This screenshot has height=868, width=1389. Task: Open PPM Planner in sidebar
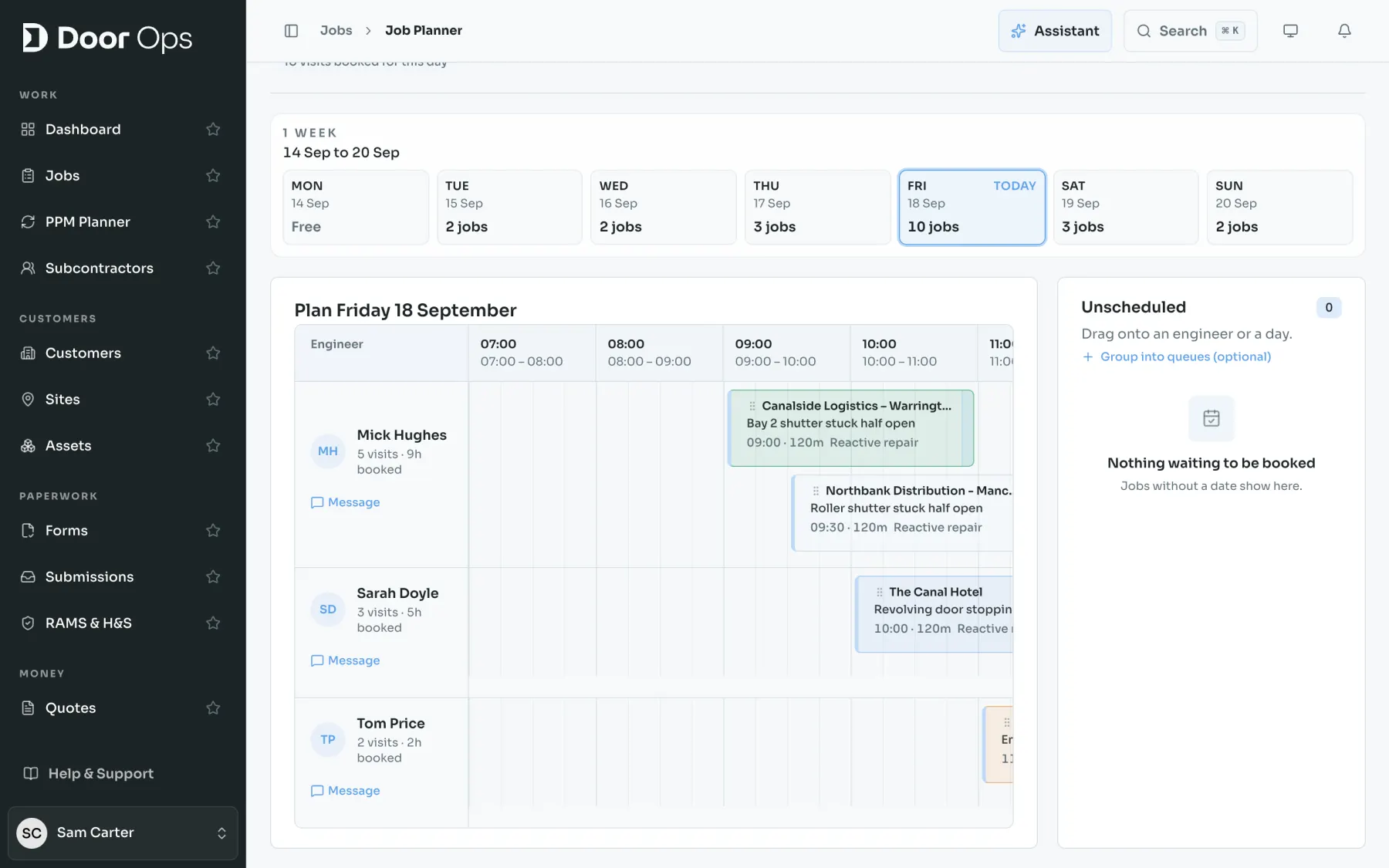(x=87, y=221)
